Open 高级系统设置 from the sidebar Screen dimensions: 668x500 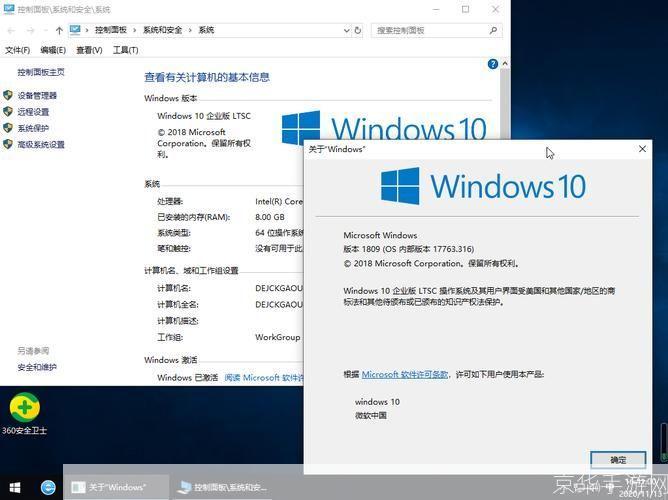click(41, 145)
